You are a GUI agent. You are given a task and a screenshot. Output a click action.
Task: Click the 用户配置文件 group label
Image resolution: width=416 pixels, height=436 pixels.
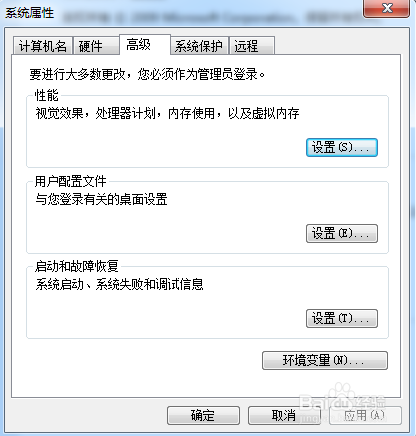tap(71, 181)
